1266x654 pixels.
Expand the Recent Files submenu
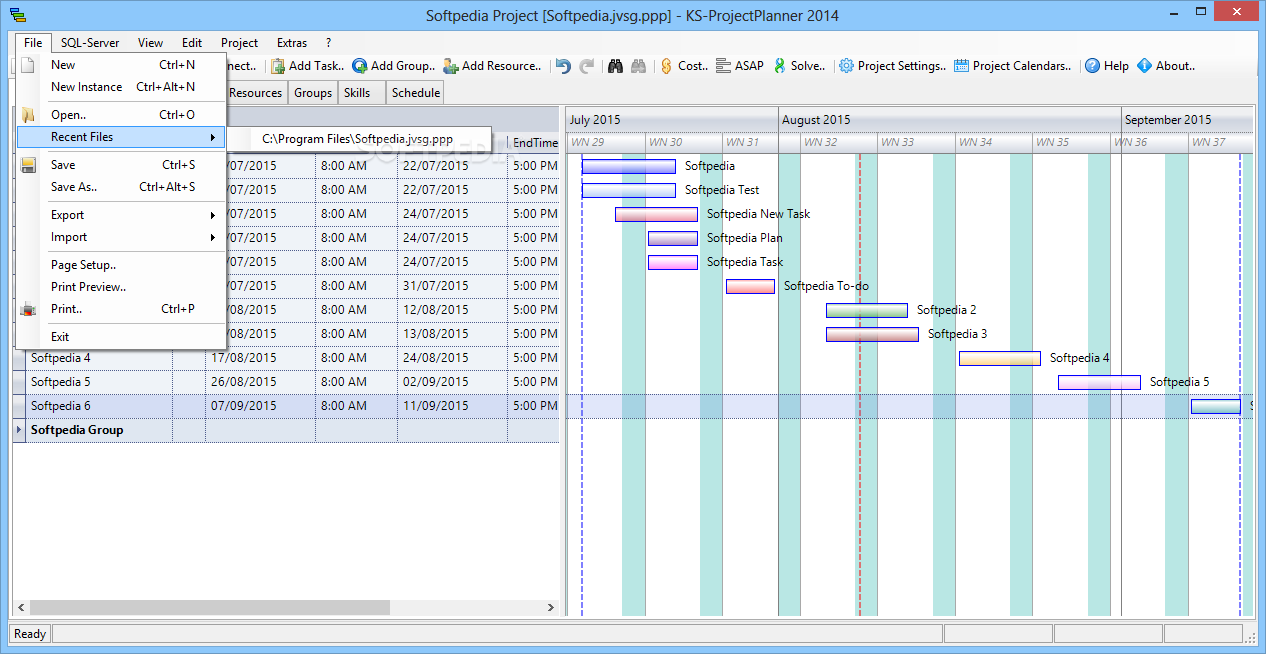[121, 137]
